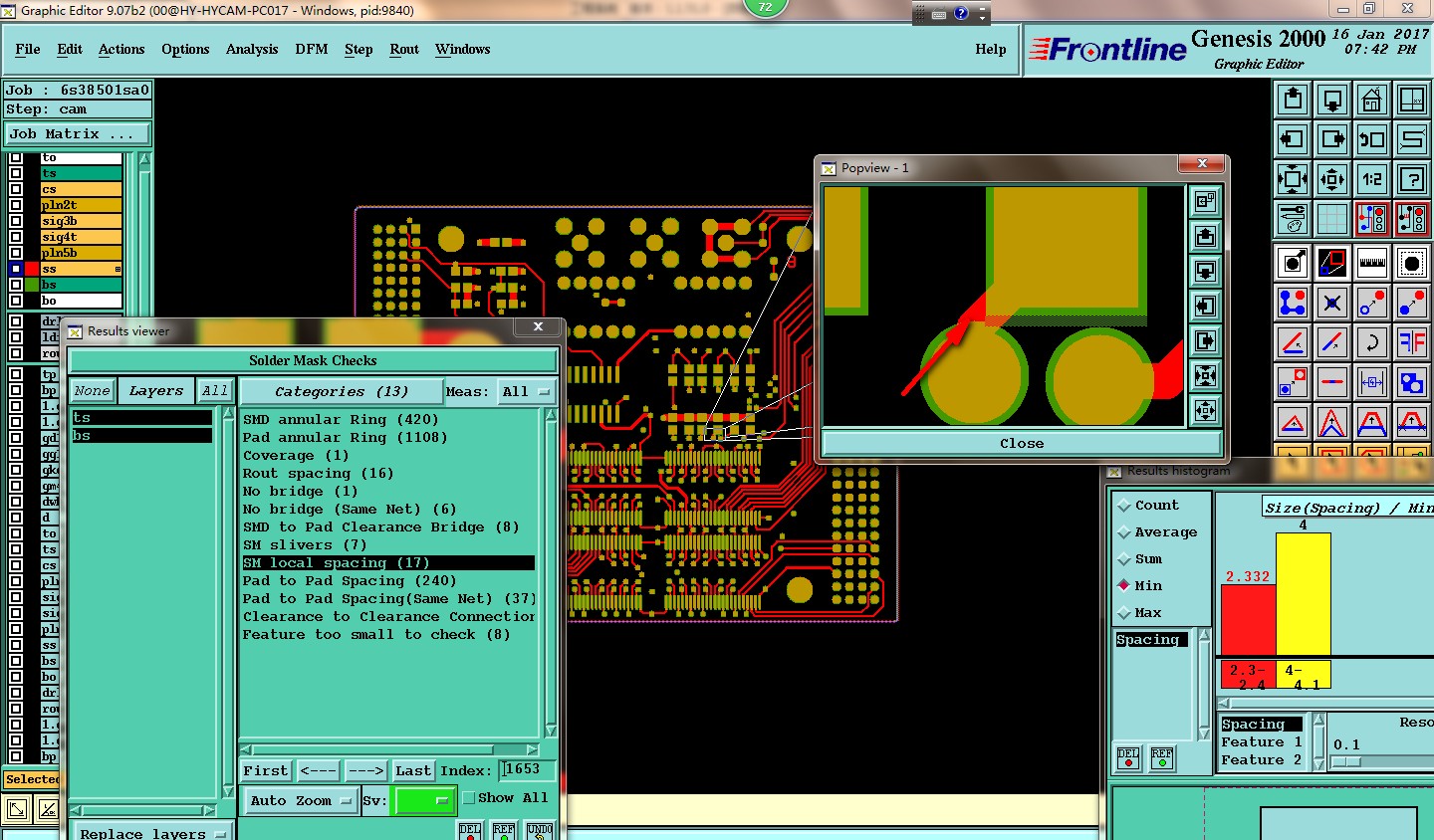This screenshot has height=840, width=1434.
Task: Open the Auto Zoom dropdown
Action: pyautogui.click(x=301, y=800)
